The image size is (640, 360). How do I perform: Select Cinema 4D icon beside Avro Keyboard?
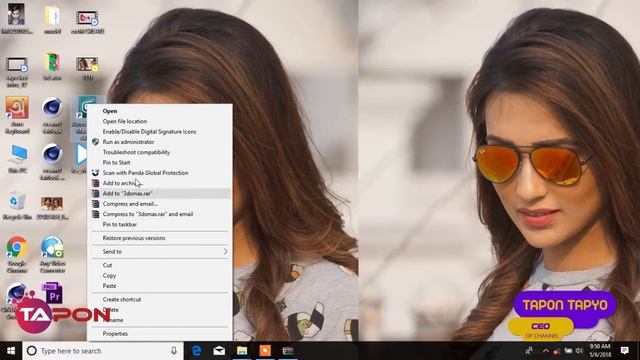(52, 115)
